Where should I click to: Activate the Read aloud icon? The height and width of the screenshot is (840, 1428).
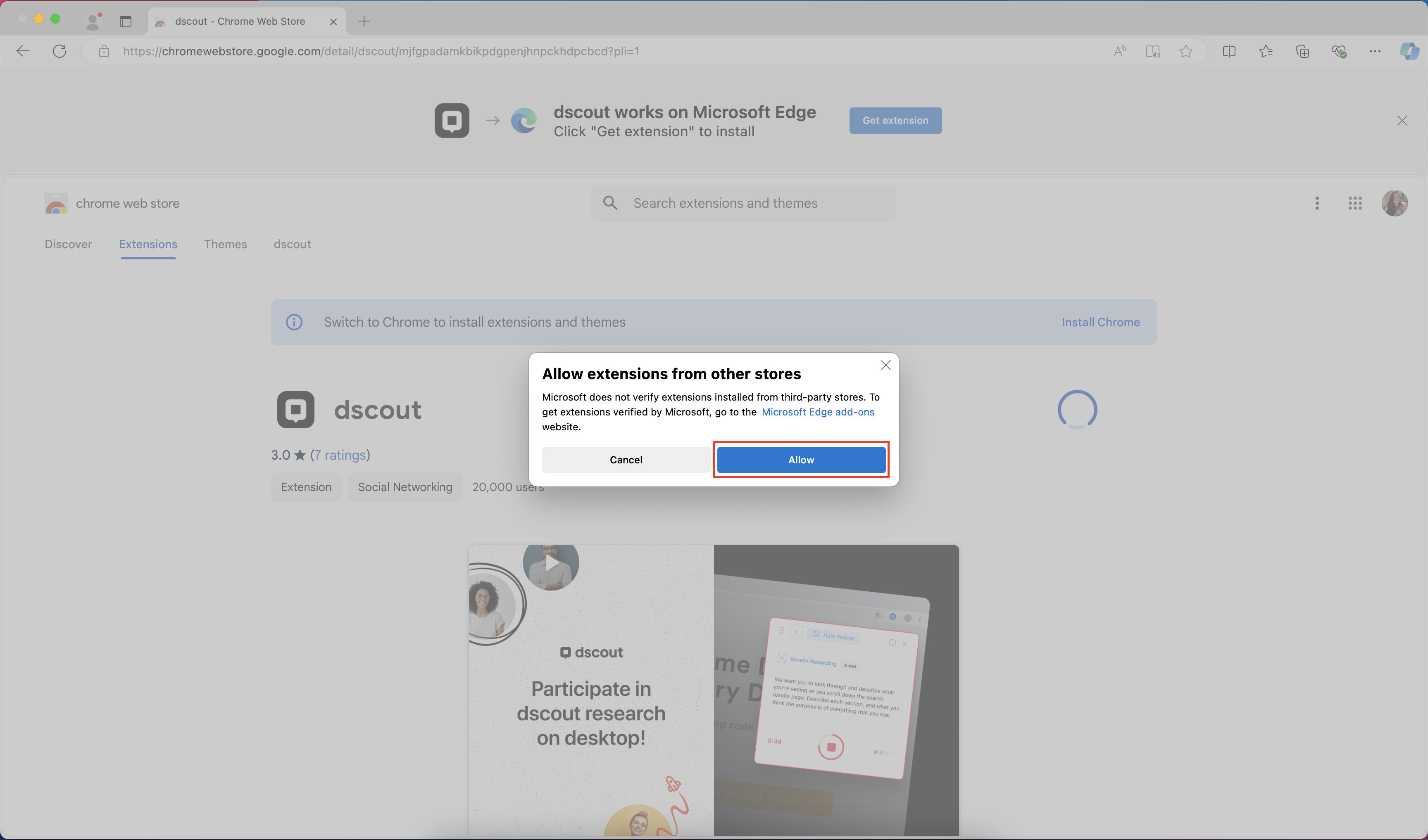click(x=1120, y=51)
